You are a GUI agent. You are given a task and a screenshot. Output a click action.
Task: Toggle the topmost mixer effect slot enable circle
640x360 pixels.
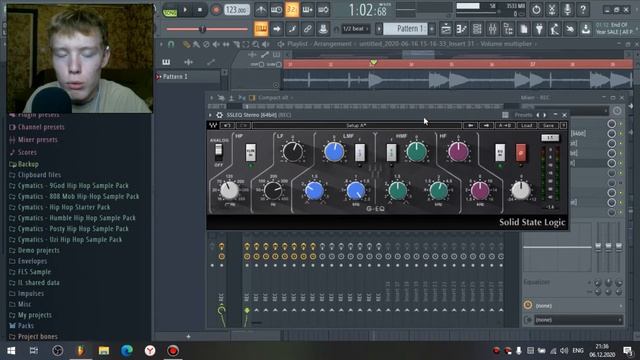pyautogui.click(x=611, y=124)
